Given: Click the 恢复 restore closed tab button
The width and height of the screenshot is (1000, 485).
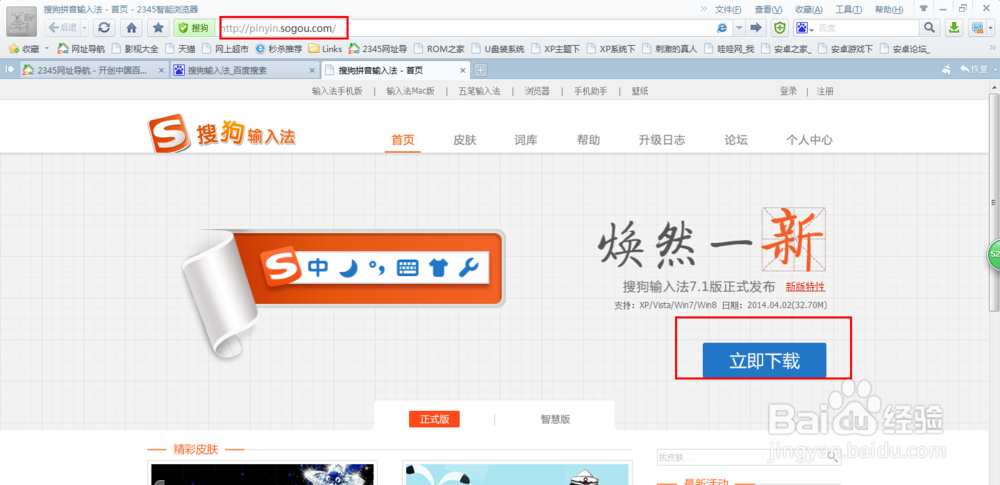Looking at the screenshot, I should [x=974, y=69].
